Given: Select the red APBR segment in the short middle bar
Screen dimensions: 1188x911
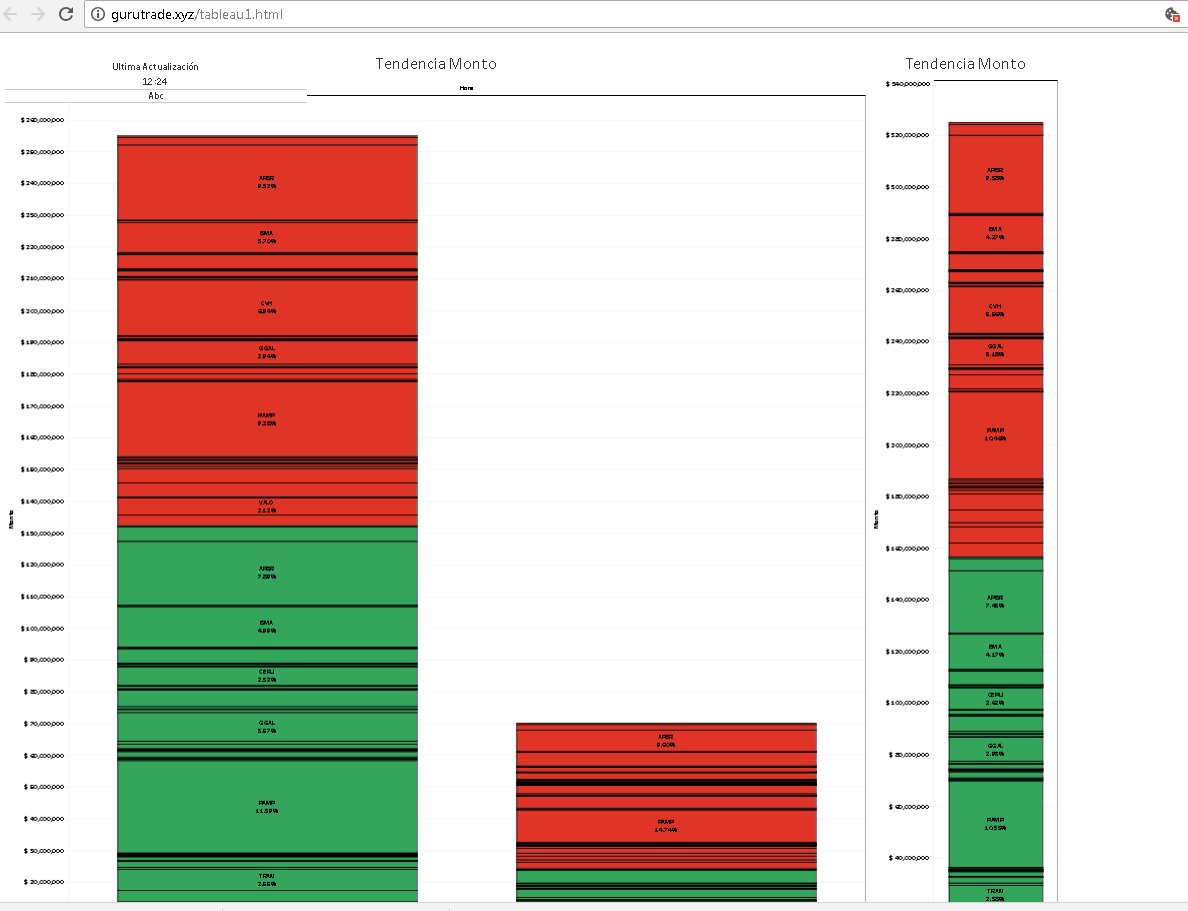Looking at the screenshot, I should coord(667,739).
